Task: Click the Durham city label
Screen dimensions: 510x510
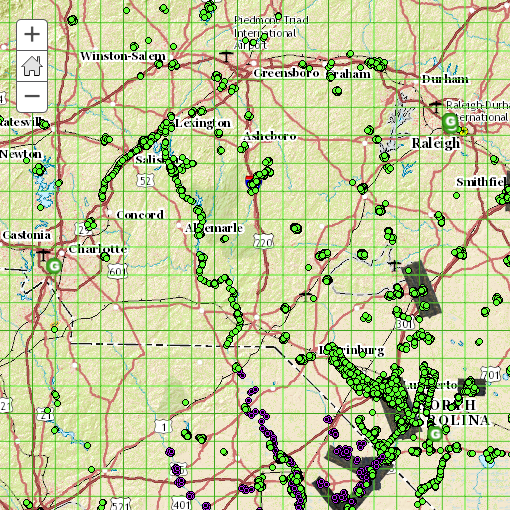Action: [x=445, y=79]
